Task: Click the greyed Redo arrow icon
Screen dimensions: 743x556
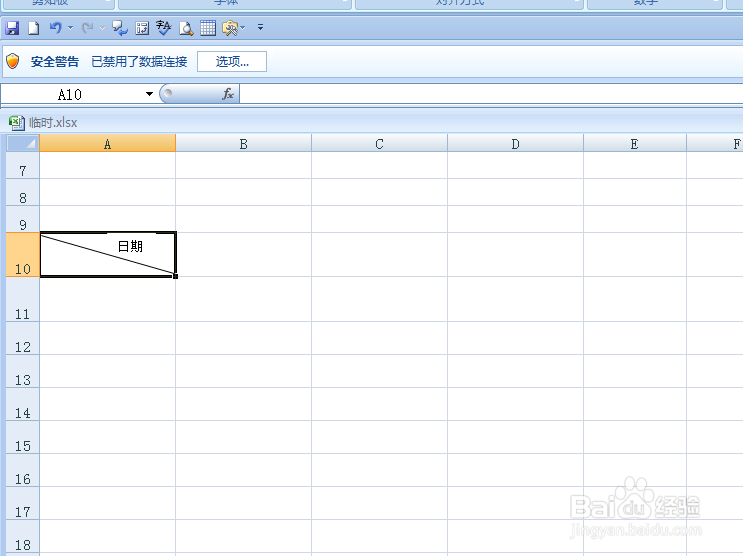Action: tap(87, 28)
